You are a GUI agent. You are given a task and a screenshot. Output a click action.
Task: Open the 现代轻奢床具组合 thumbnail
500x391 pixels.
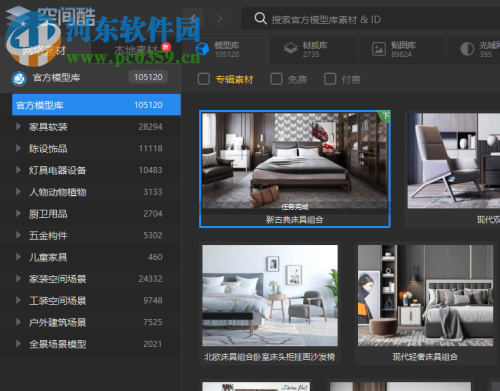tap(425, 295)
